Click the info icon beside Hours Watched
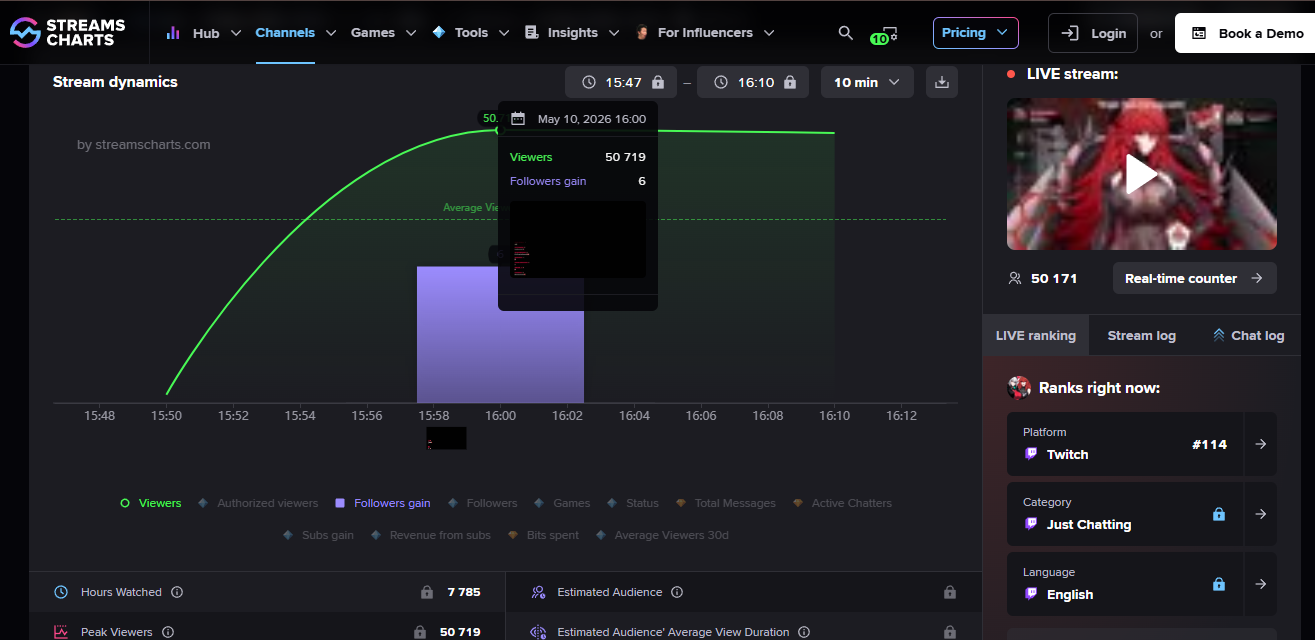This screenshot has height=640, width=1315. pos(177,592)
